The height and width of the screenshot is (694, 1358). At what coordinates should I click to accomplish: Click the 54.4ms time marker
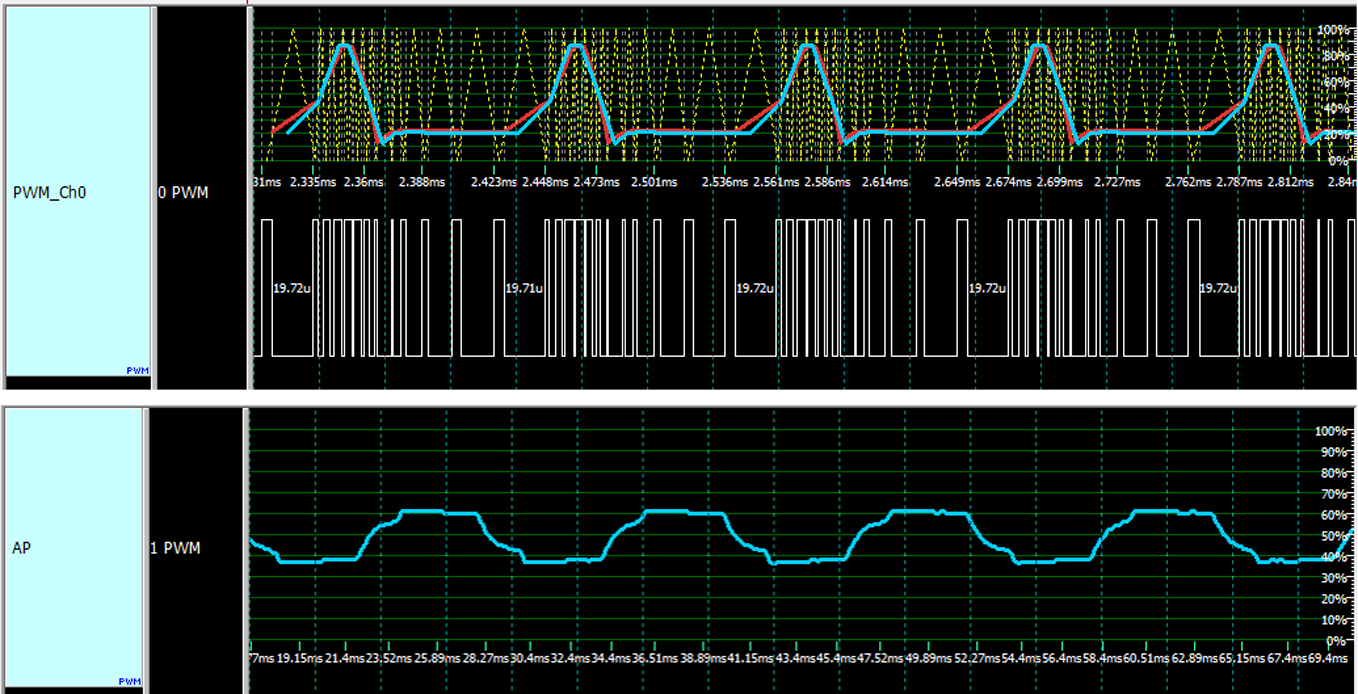(1020, 659)
